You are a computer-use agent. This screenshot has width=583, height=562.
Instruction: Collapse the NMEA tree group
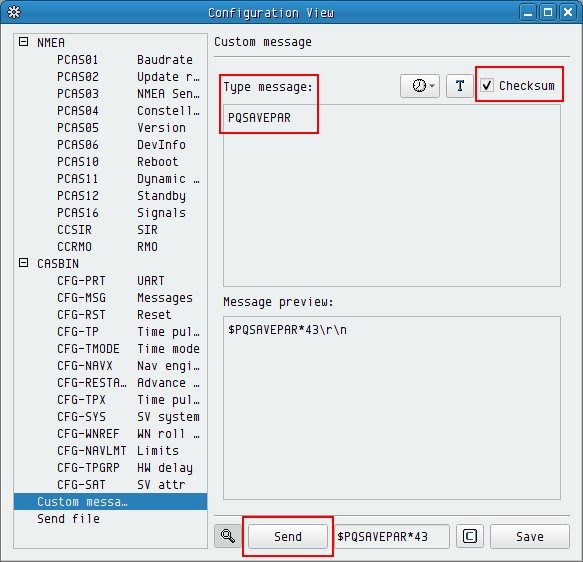click(23, 42)
